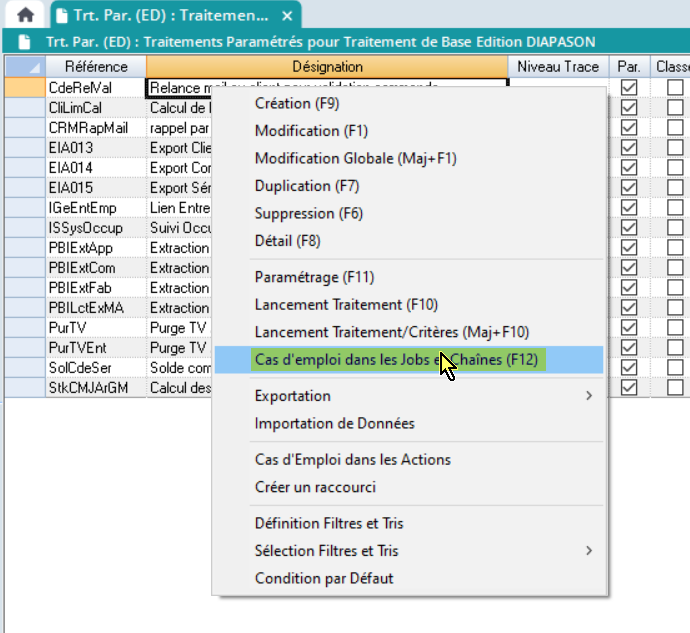Image resolution: width=690 pixels, height=633 pixels.
Task: Choose Importation de Données
Action: [334, 424]
